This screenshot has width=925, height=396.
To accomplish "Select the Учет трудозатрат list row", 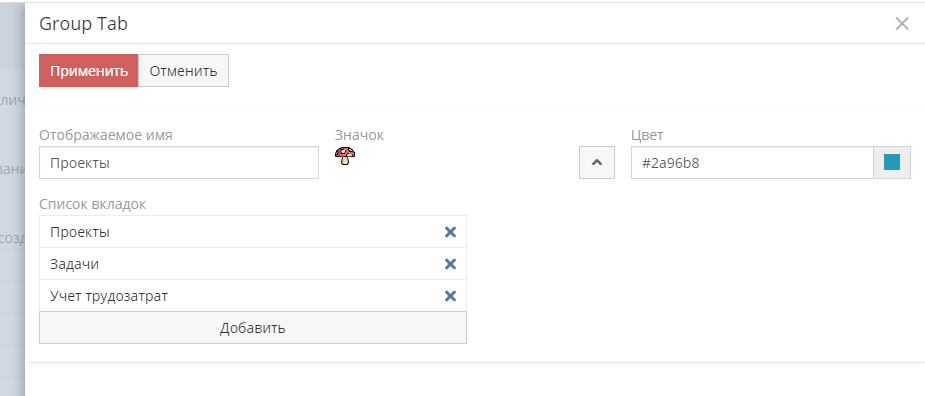I will (253, 296).
